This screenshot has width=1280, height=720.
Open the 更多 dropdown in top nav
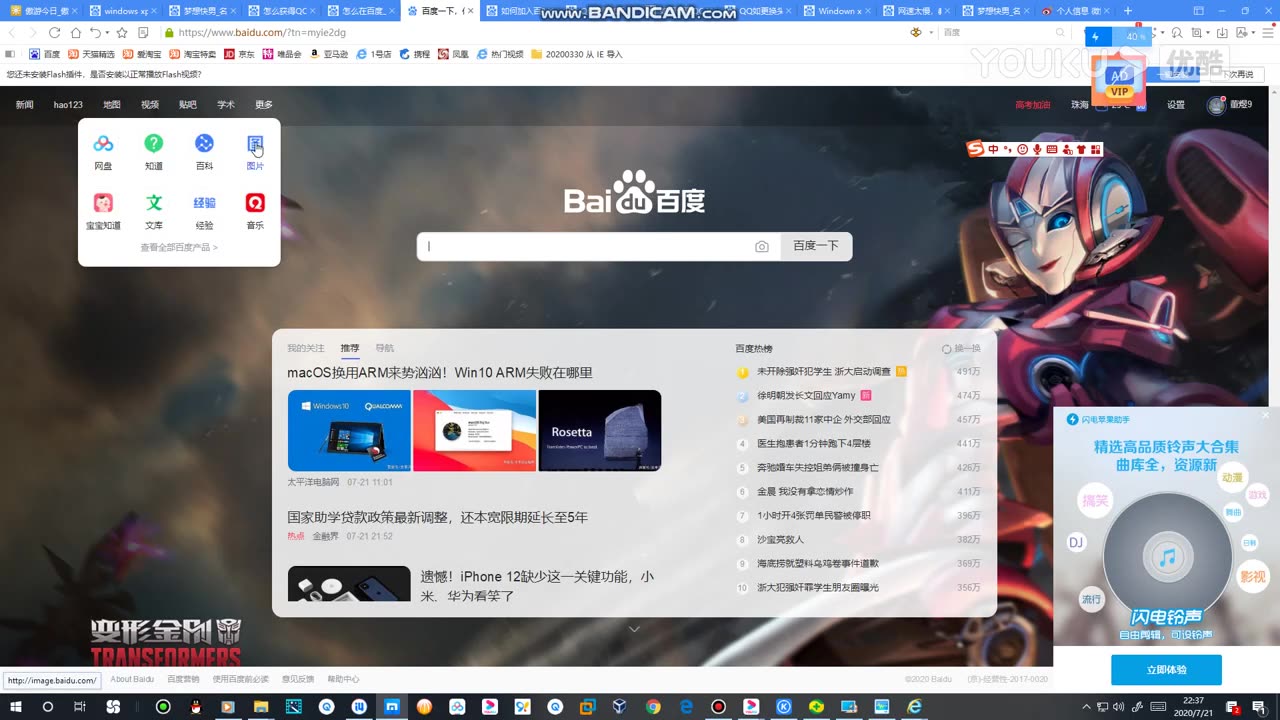[264, 105]
